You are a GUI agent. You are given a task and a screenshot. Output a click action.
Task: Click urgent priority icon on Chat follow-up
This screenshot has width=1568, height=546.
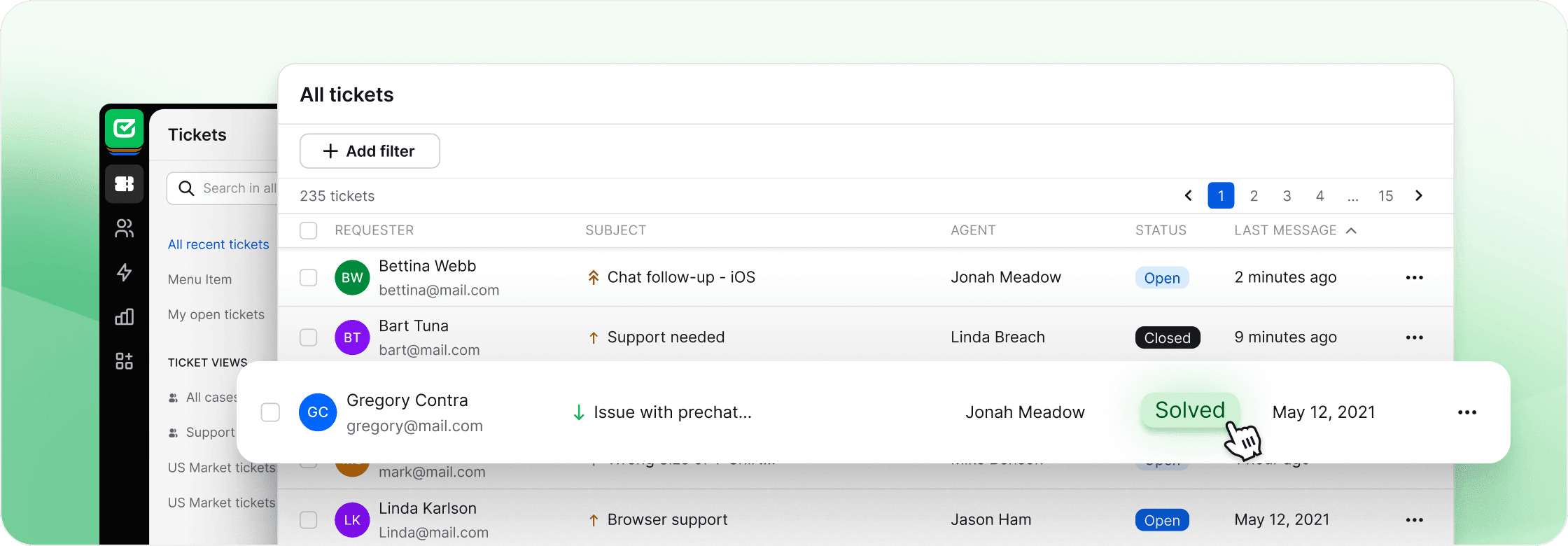594,278
